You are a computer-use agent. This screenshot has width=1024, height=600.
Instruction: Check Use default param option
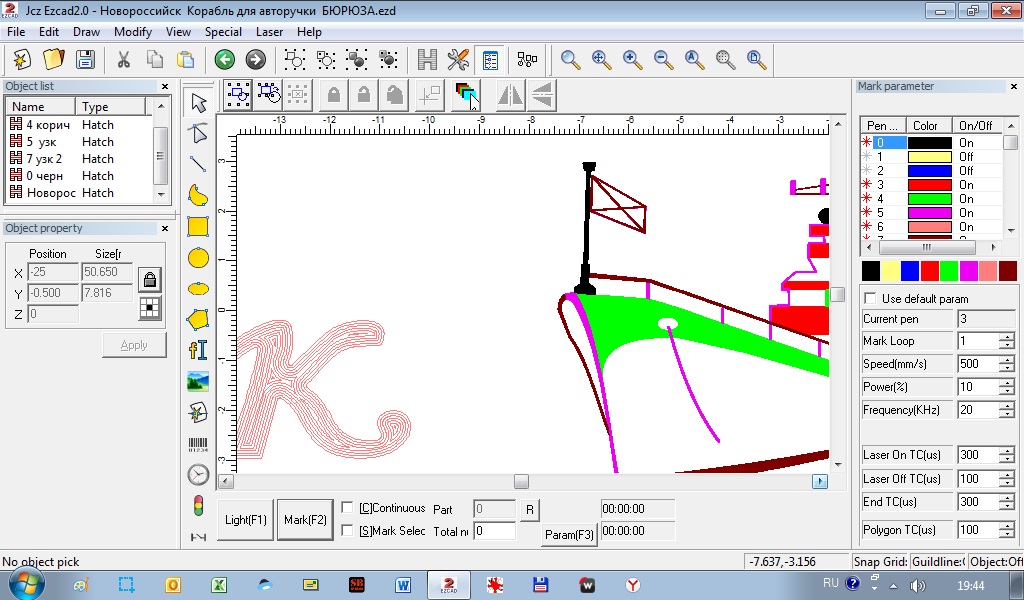(x=870, y=298)
